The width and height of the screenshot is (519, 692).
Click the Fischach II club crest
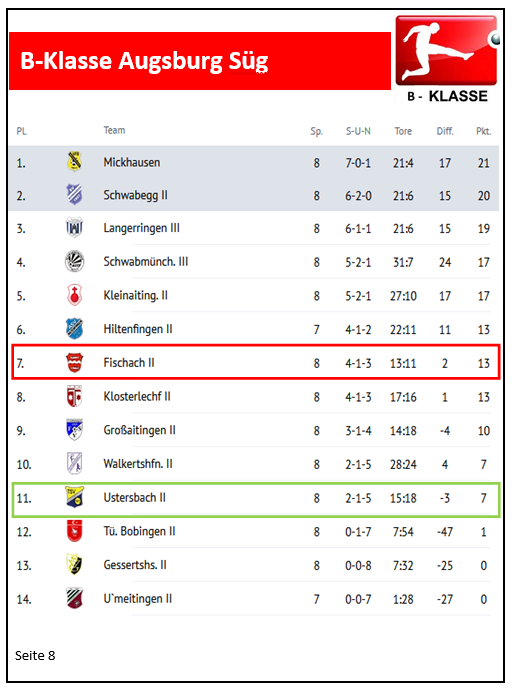(x=75, y=362)
